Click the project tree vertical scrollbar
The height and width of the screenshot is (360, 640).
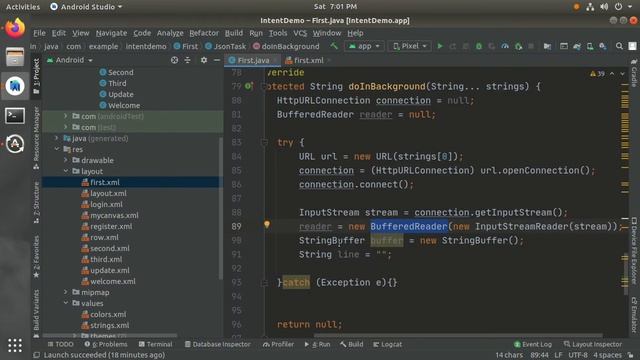tap(221, 208)
